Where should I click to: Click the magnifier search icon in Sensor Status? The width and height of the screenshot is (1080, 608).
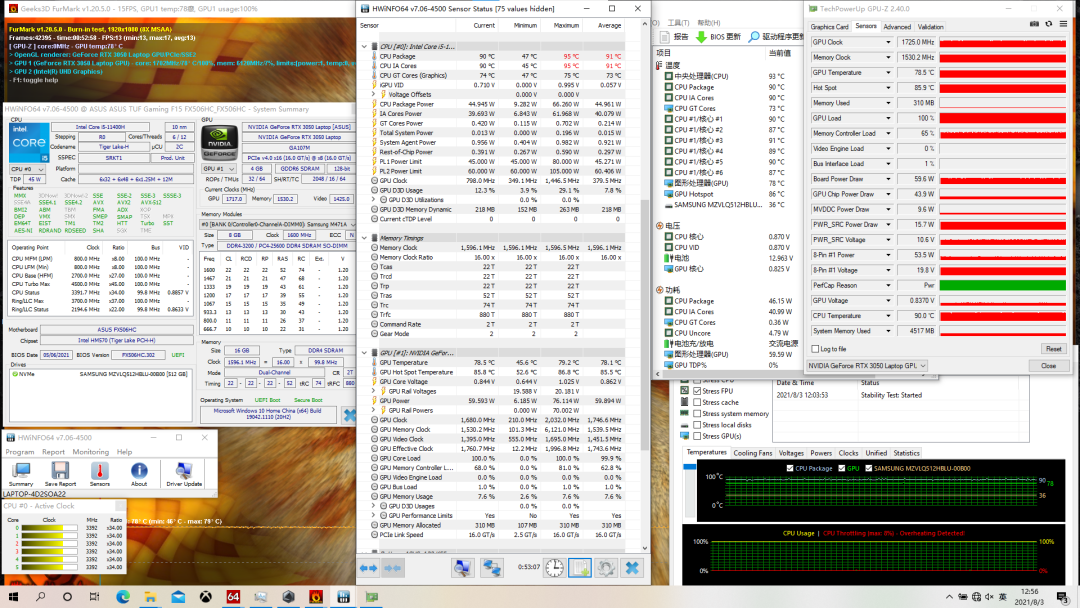(x=462, y=568)
